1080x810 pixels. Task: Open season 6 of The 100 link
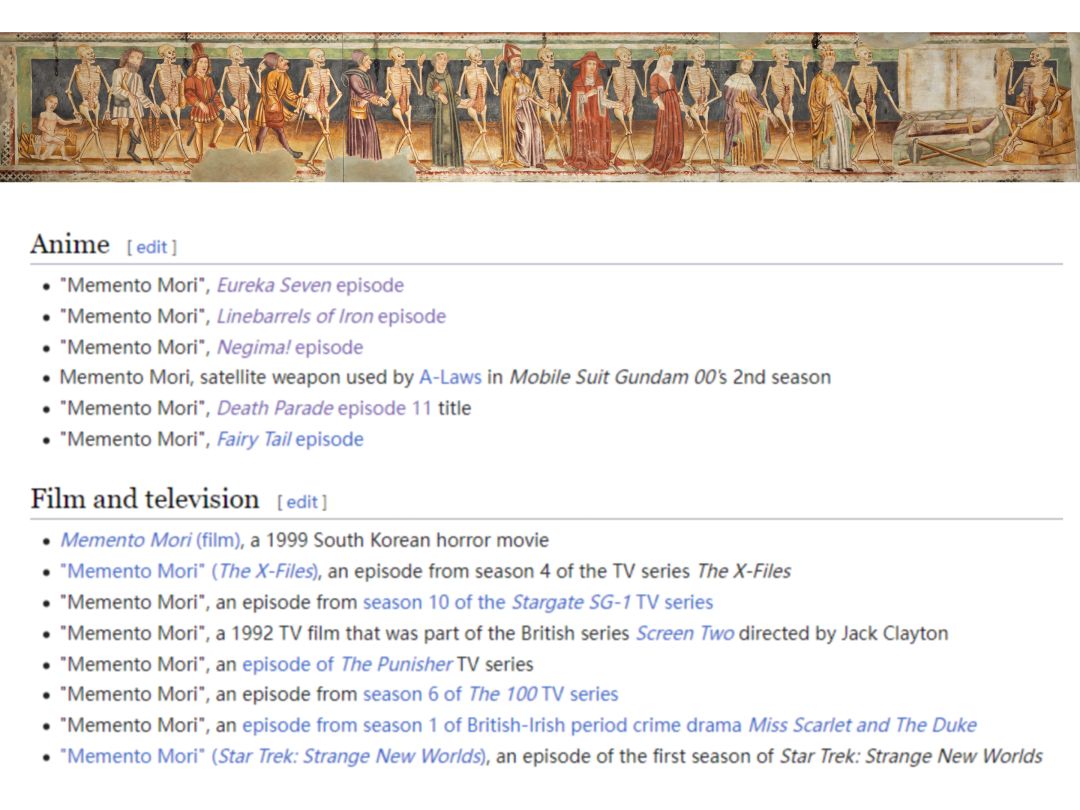[x=490, y=694]
